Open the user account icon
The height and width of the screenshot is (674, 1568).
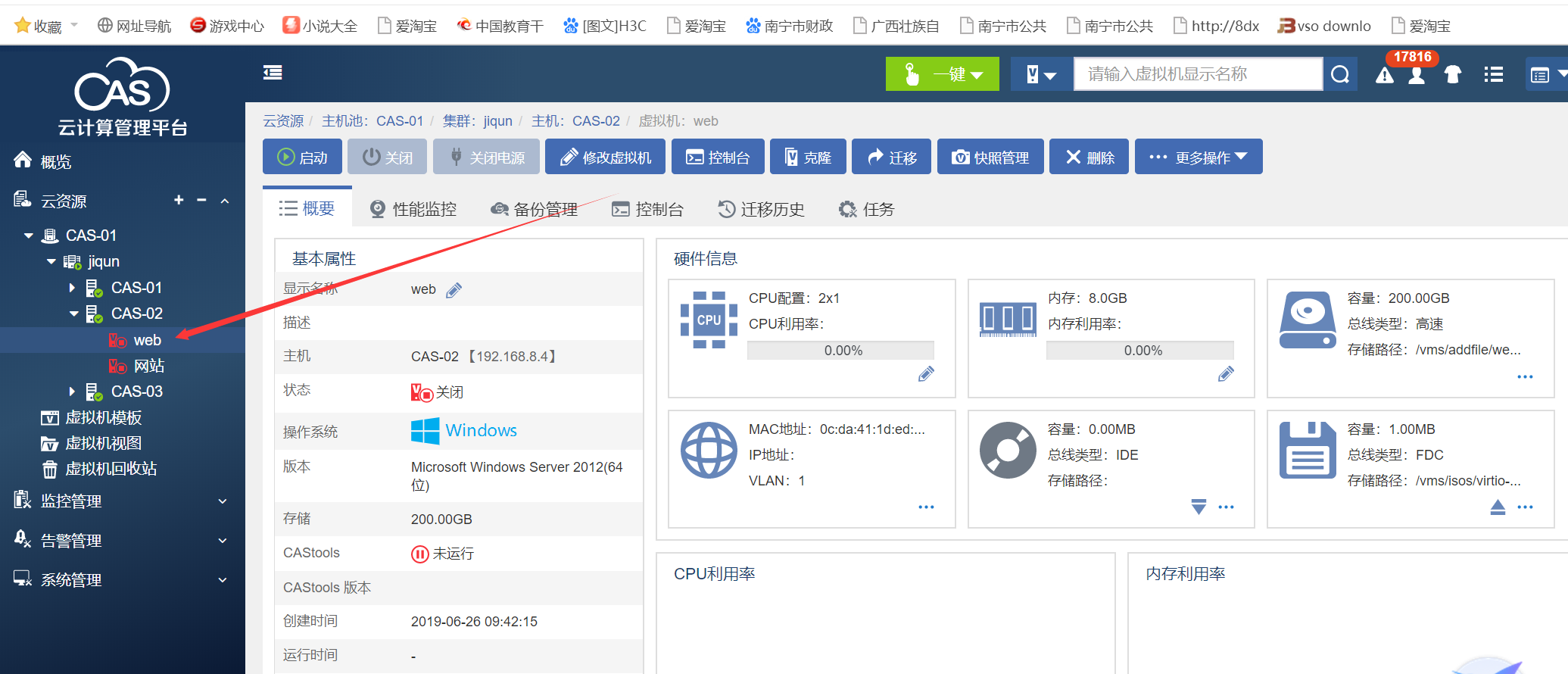1417,75
